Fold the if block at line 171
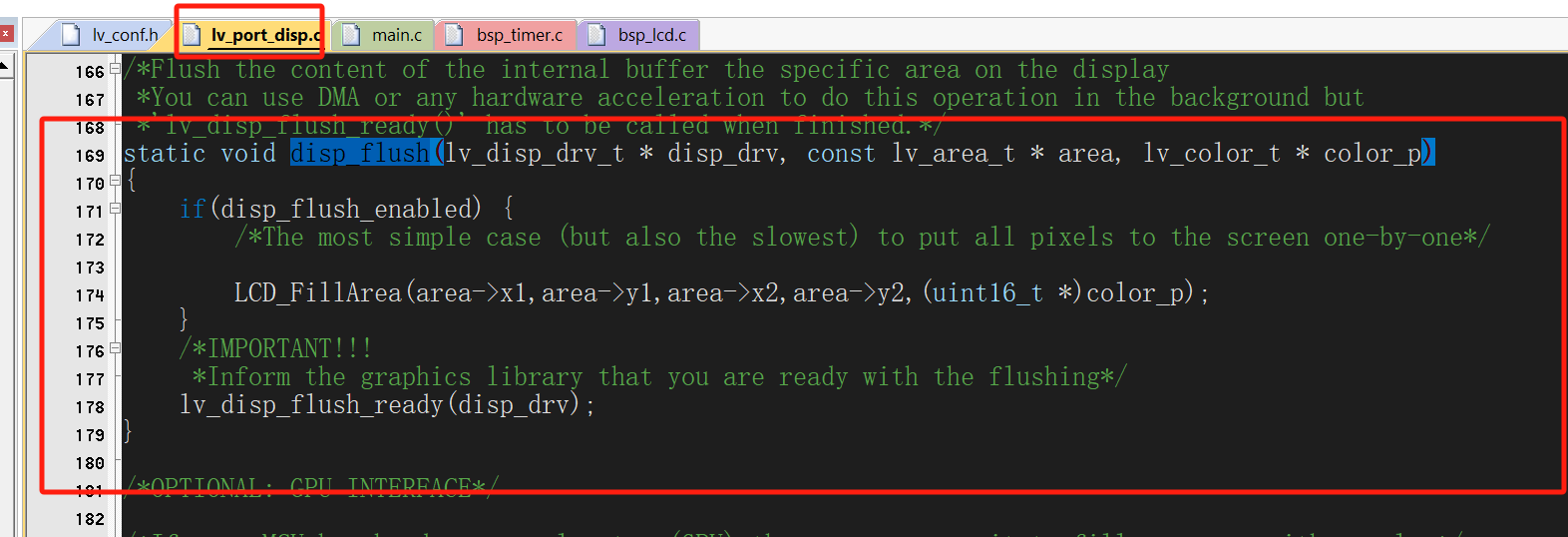The image size is (1568, 537). 115,209
